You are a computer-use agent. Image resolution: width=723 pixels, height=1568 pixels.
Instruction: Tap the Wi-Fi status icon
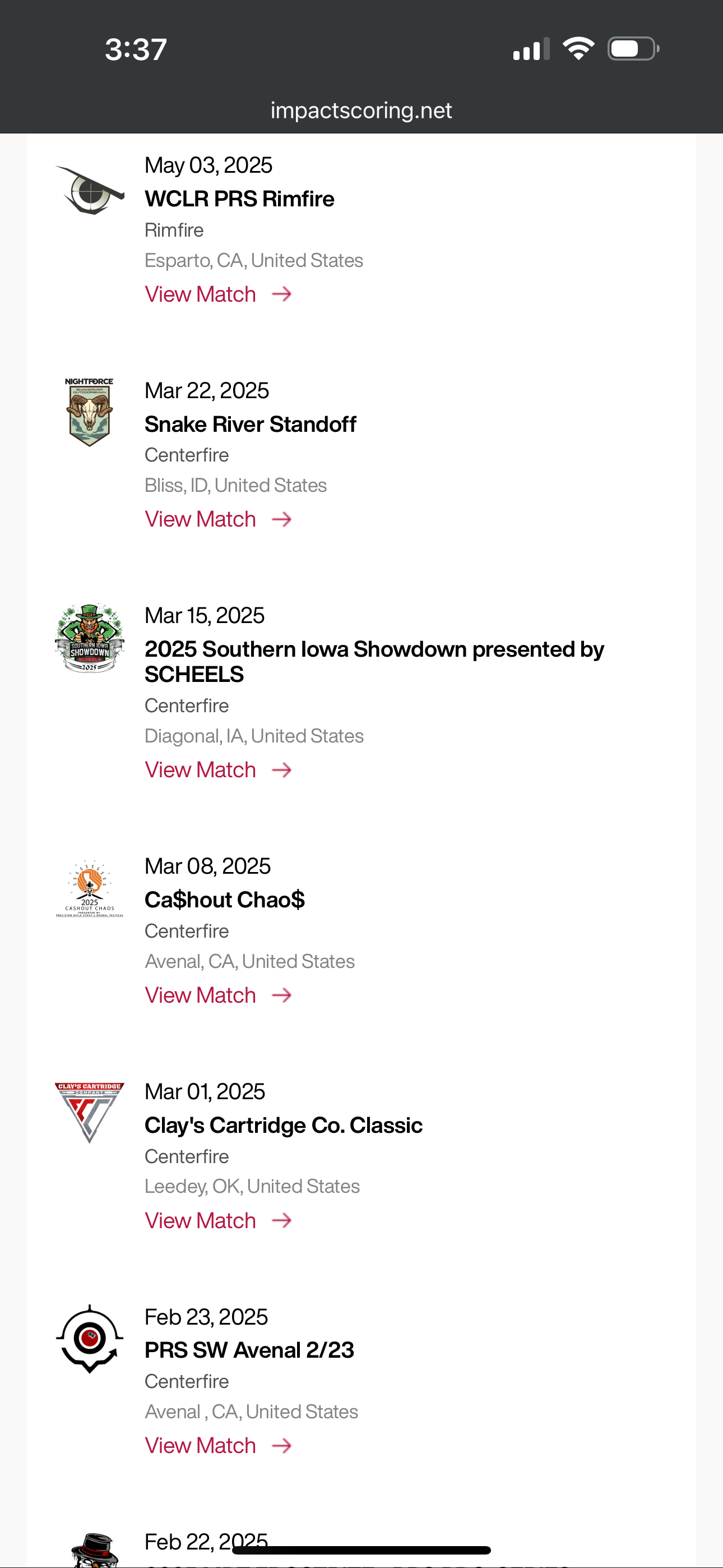click(578, 49)
